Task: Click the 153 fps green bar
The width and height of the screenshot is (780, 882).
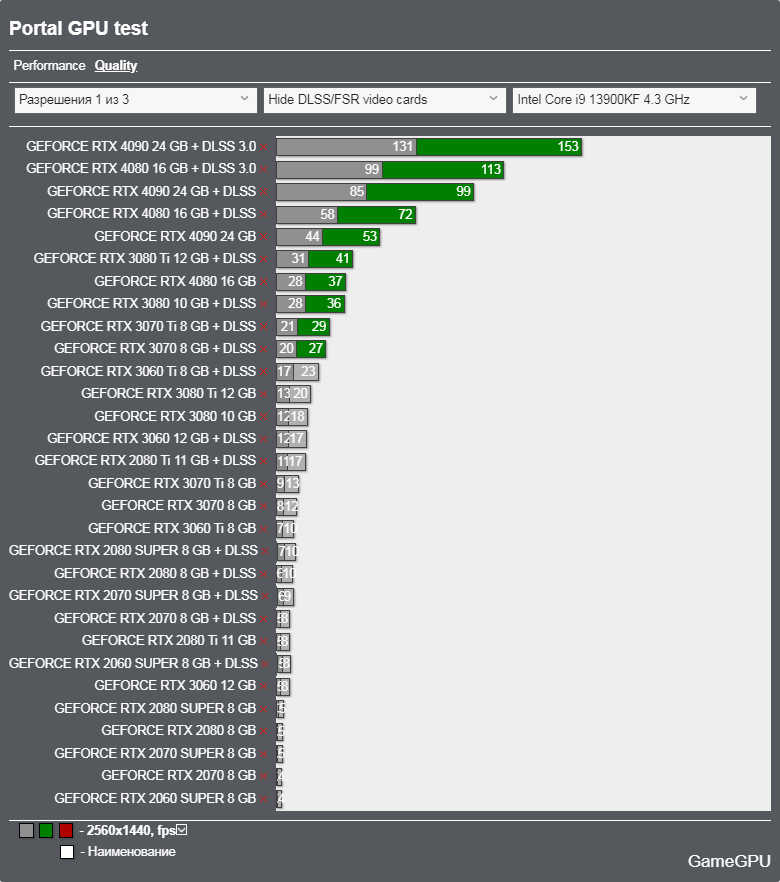Action: click(499, 147)
